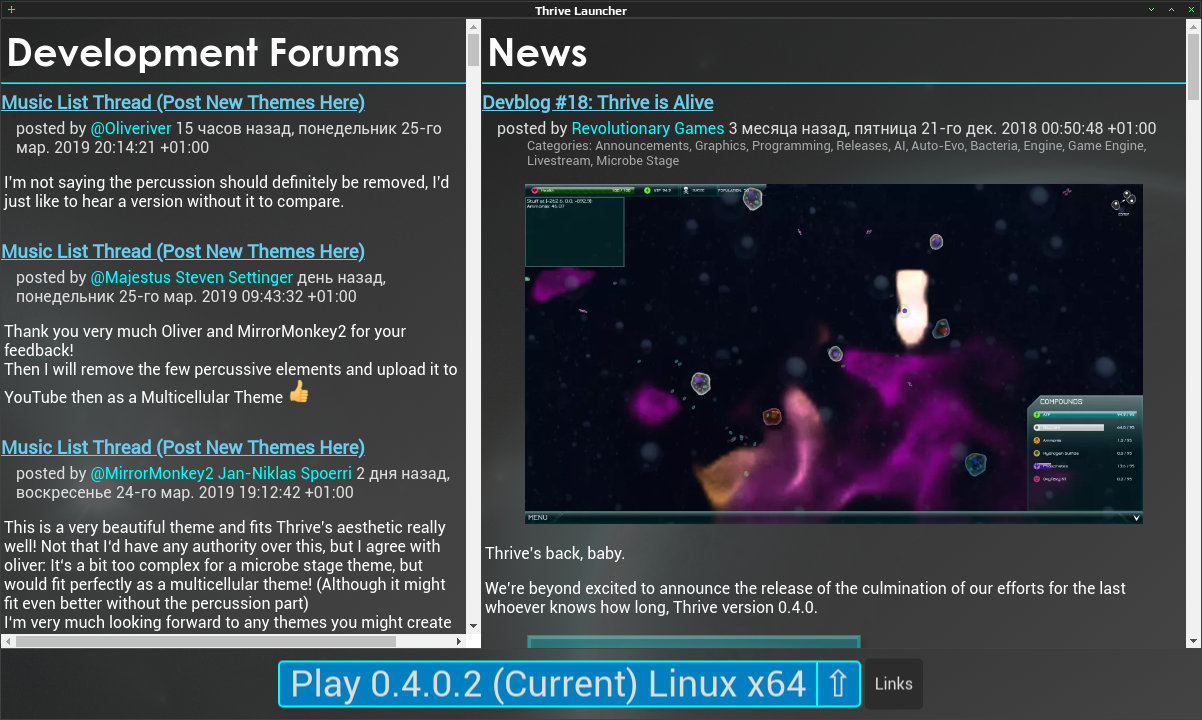Click the up arrow of the News scrollbar
This screenshot has width=1202, height=720.
click(1194, 27)
